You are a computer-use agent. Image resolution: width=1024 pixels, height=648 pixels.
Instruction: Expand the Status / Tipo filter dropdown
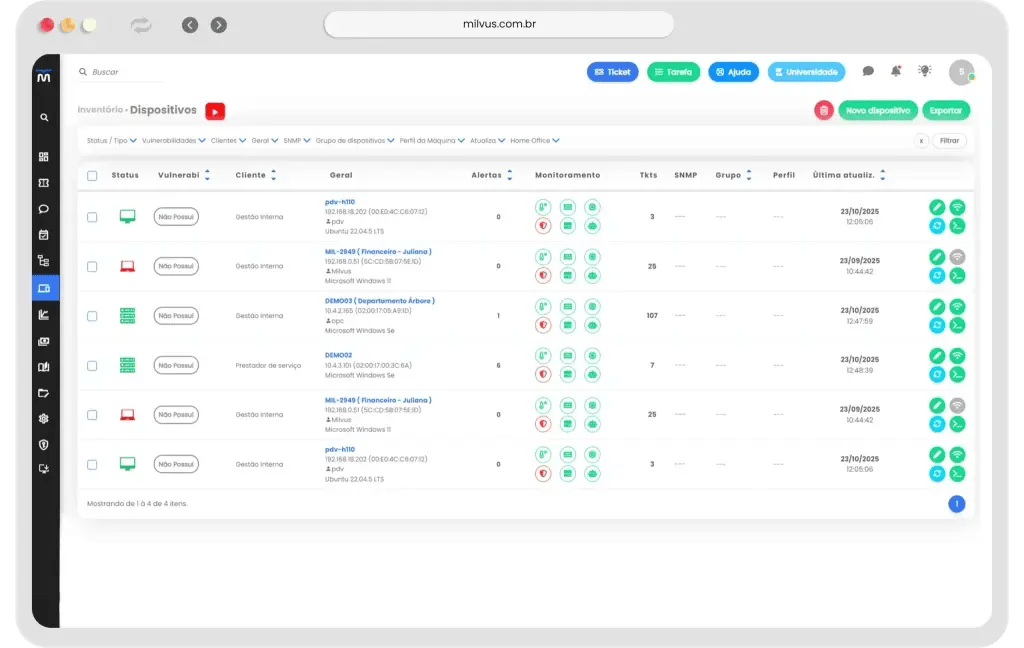coord(112,140)
